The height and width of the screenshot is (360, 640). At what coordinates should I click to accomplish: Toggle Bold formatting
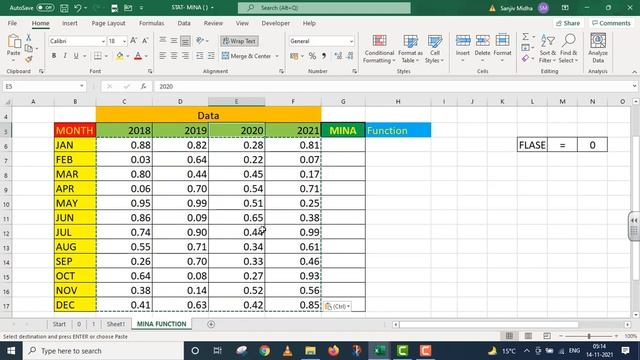coord(53,56)
